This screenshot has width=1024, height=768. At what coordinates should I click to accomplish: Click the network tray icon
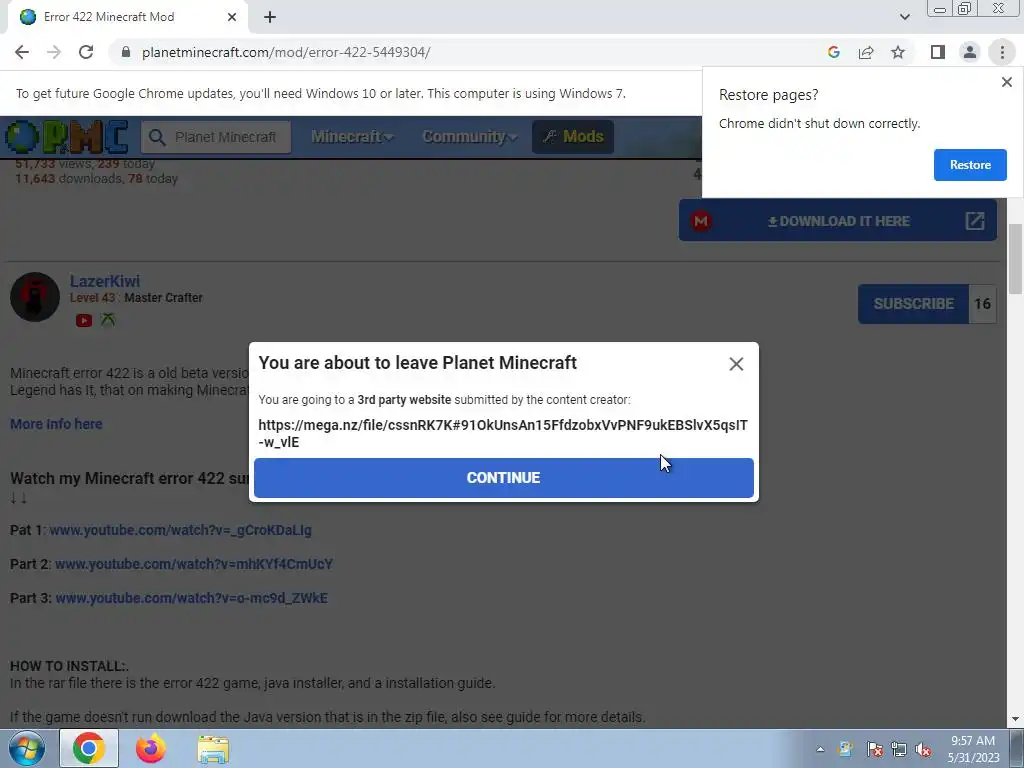coord(899,749)
